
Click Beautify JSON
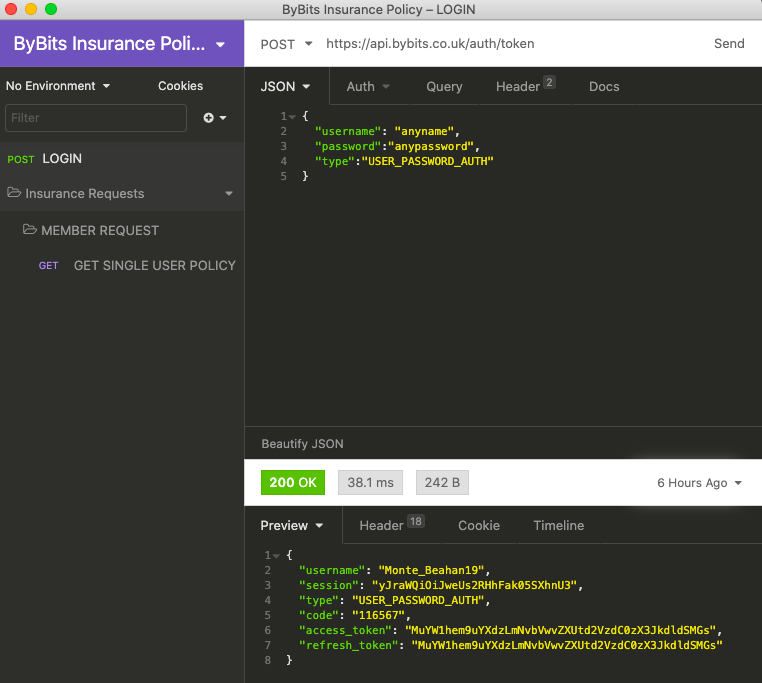tap(302, 444)
